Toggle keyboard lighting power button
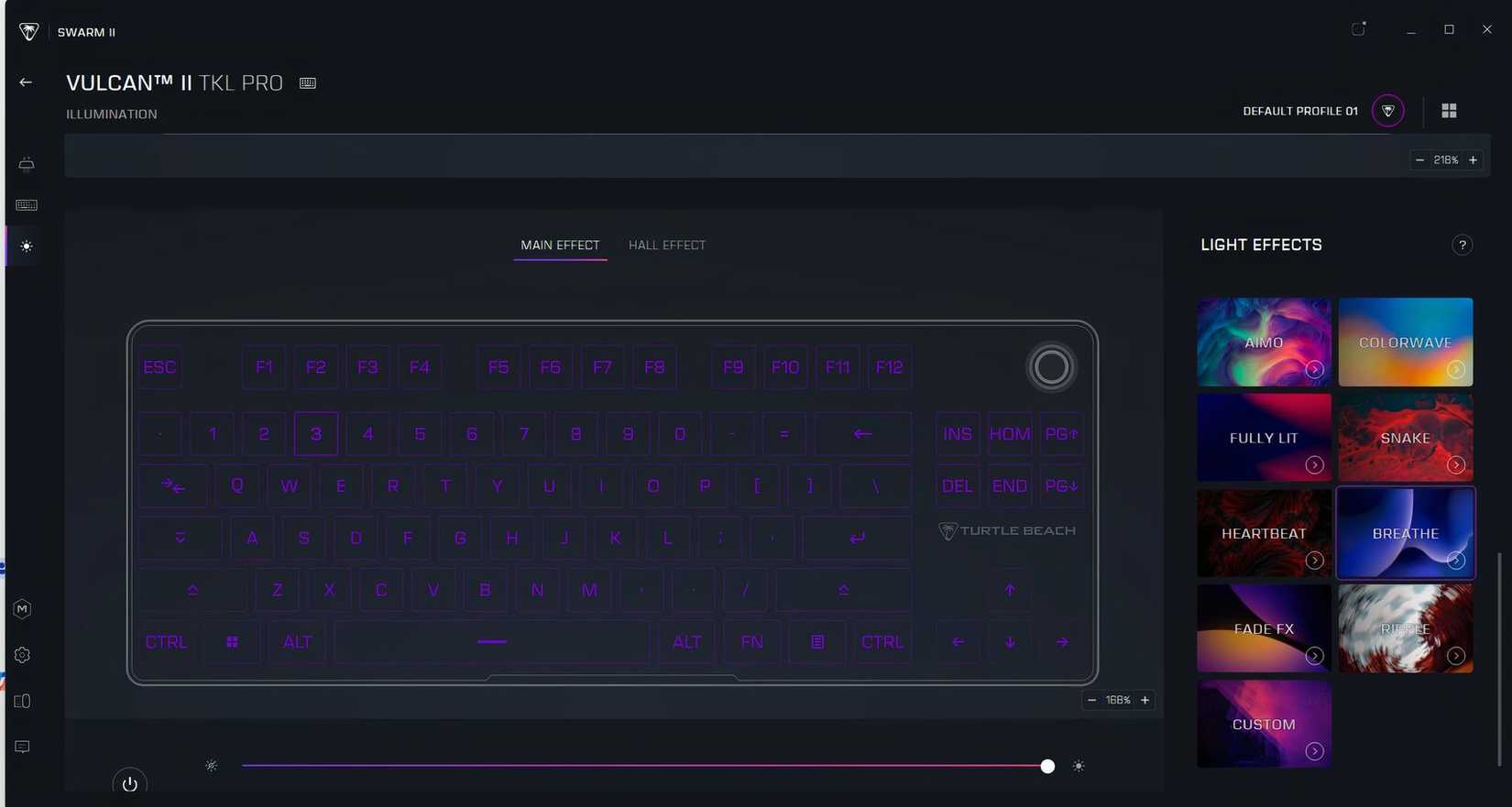The image size is (1512, 807). tap(129, 784)
